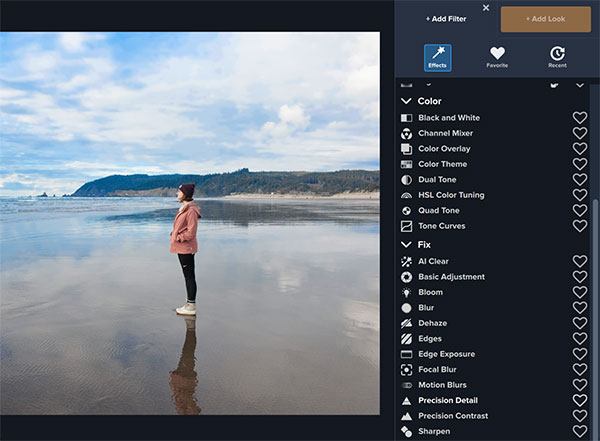This screenshot has width=600, height=441.
Task: Close the filter panel with the X
Action: [x=486, y=8]
